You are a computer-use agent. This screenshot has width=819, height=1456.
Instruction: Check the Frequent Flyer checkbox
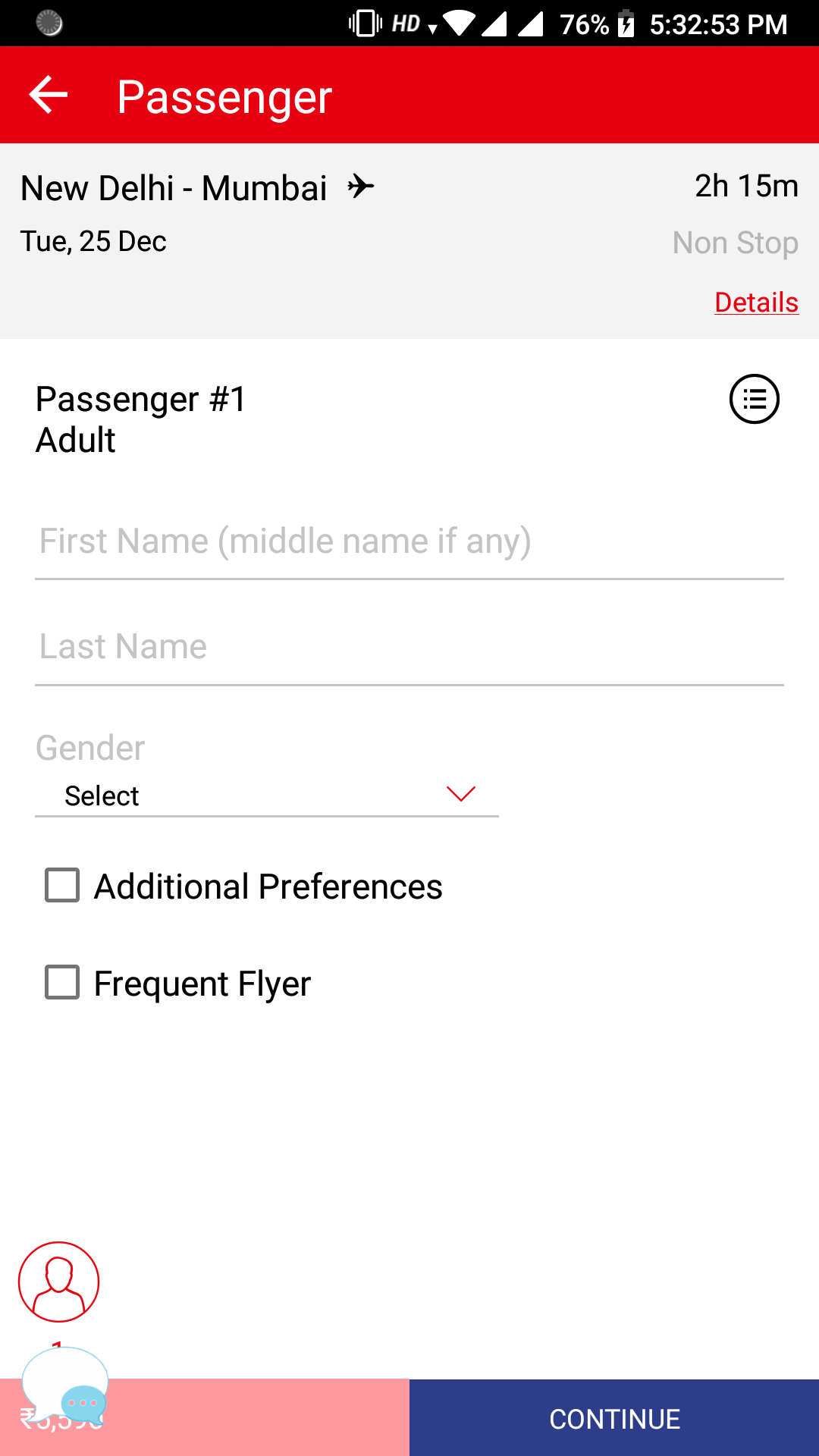point(62,982)
